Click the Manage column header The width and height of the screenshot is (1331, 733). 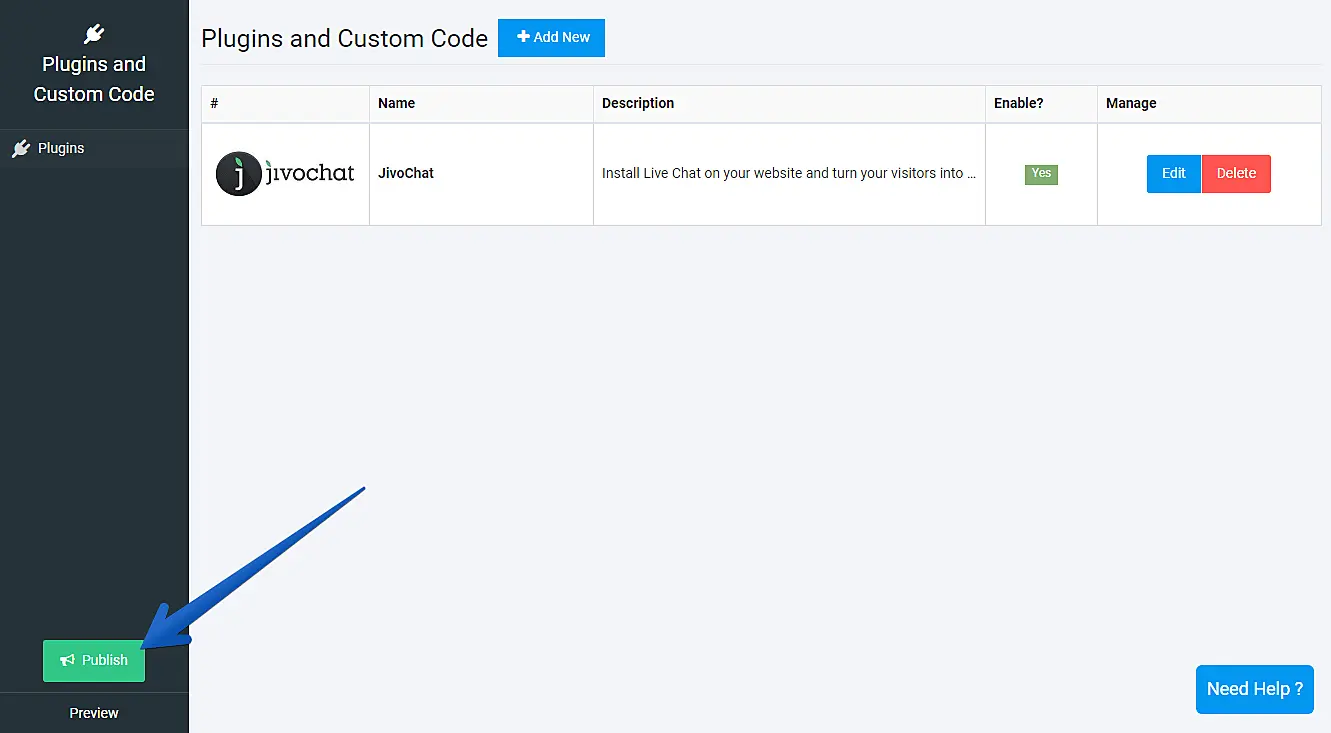coord(1131,103)
